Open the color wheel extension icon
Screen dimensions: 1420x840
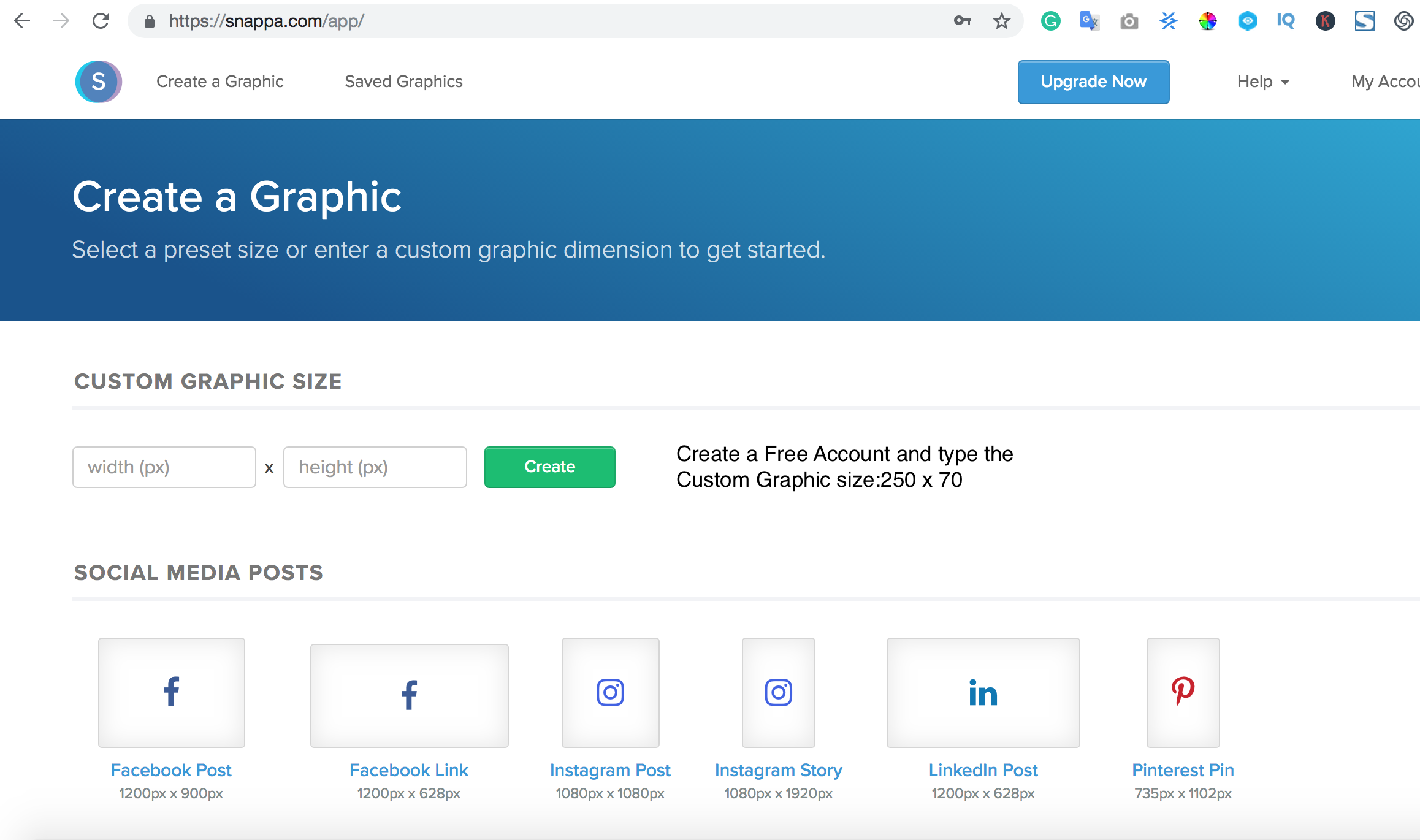(1207, 21)
